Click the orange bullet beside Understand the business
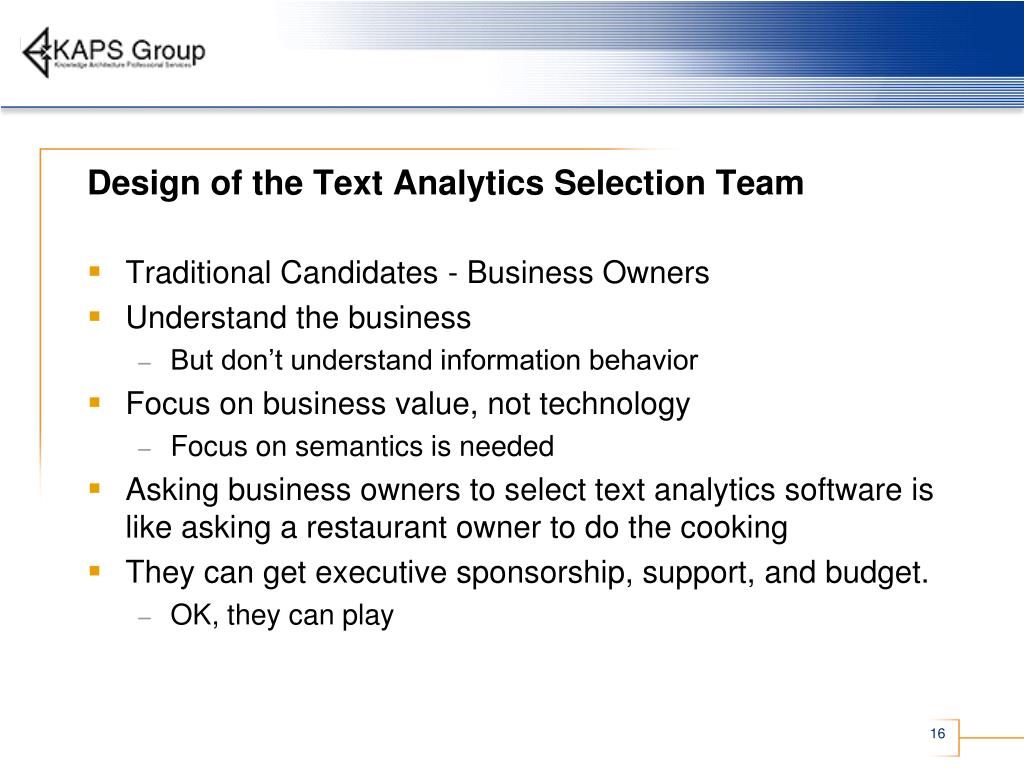The height and width of the screenshot is (768, 1024). coord(95,317)
